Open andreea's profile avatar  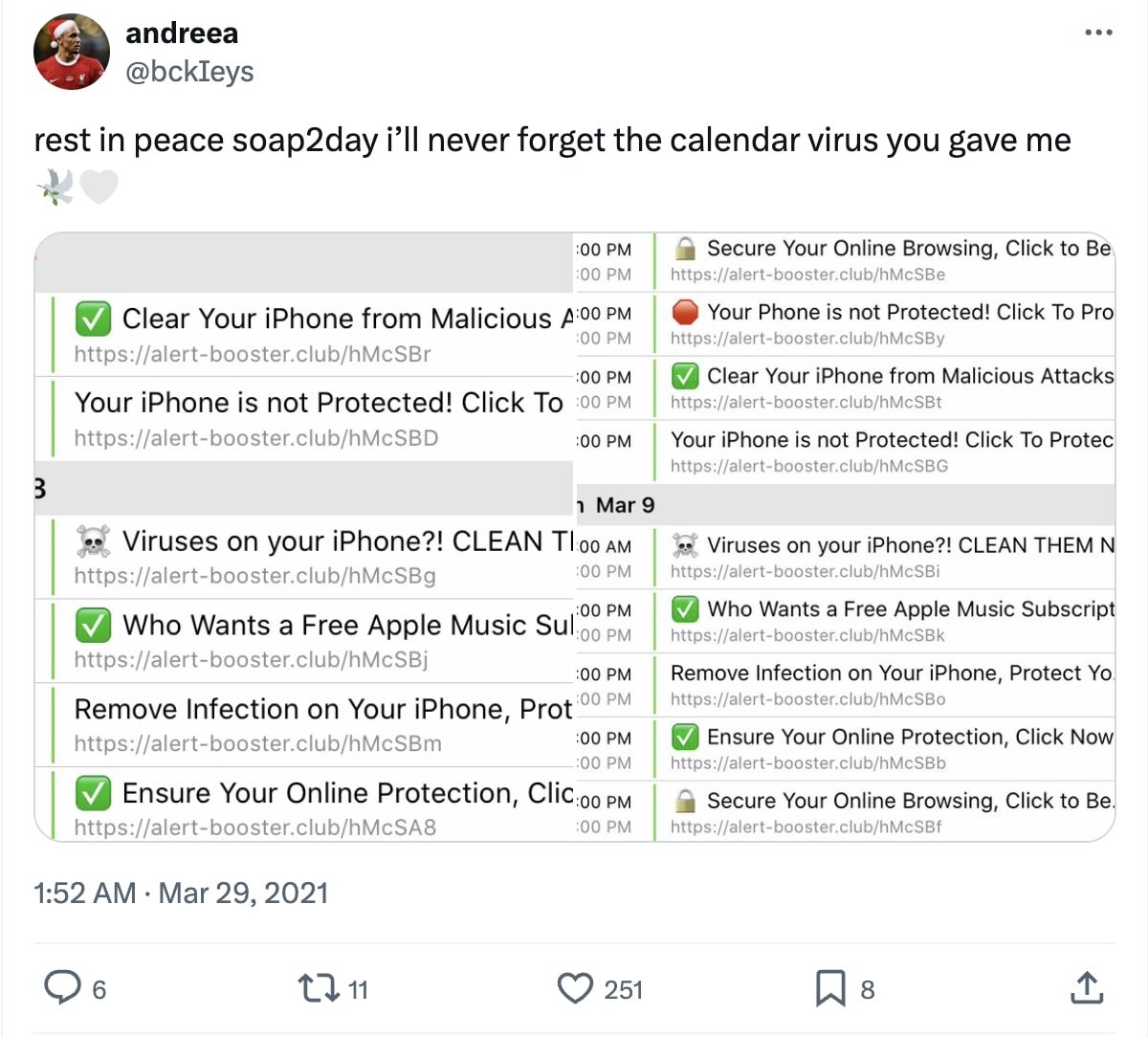(72, 52)
